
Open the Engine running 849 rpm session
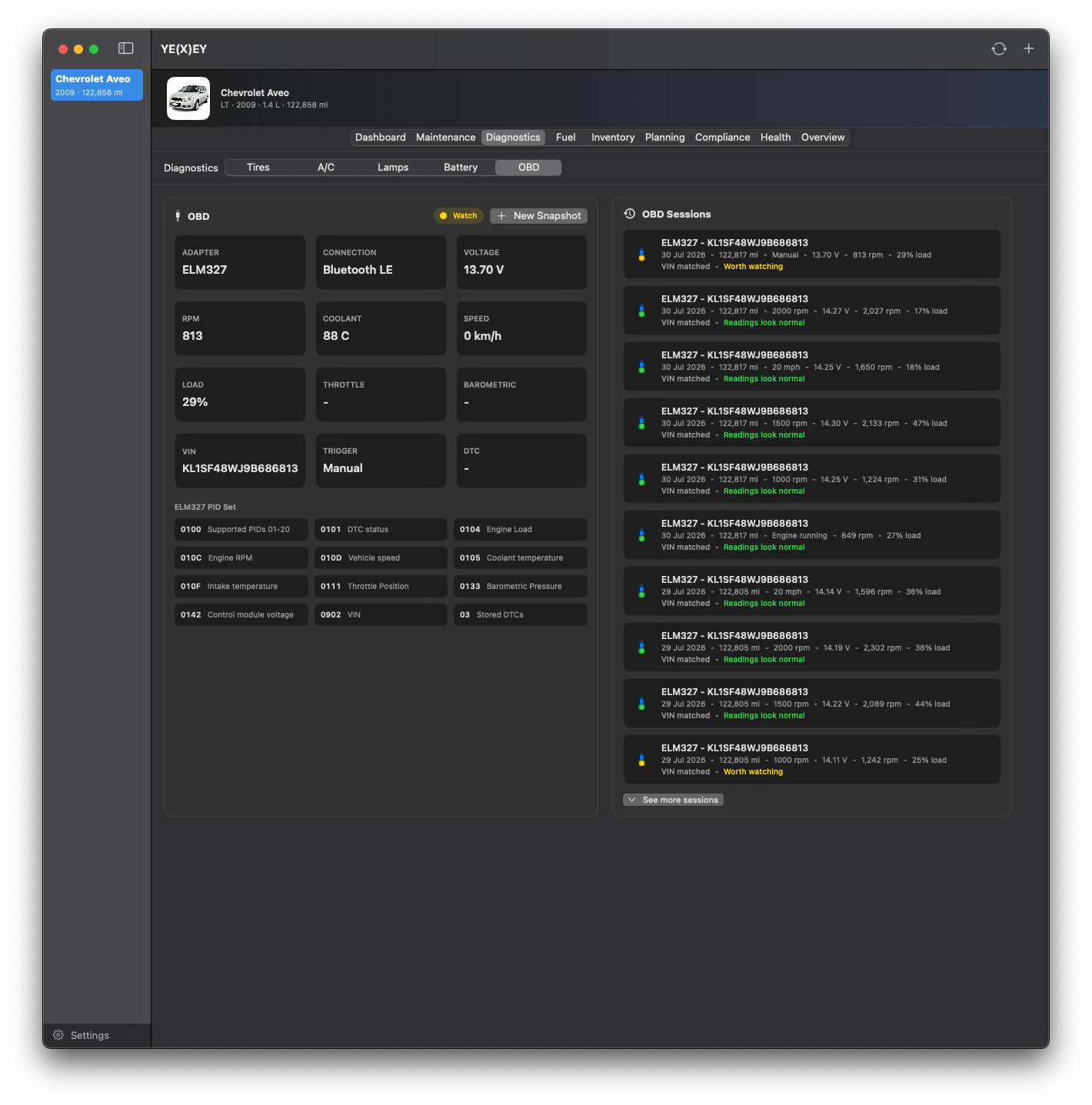[x=811, y=535]
